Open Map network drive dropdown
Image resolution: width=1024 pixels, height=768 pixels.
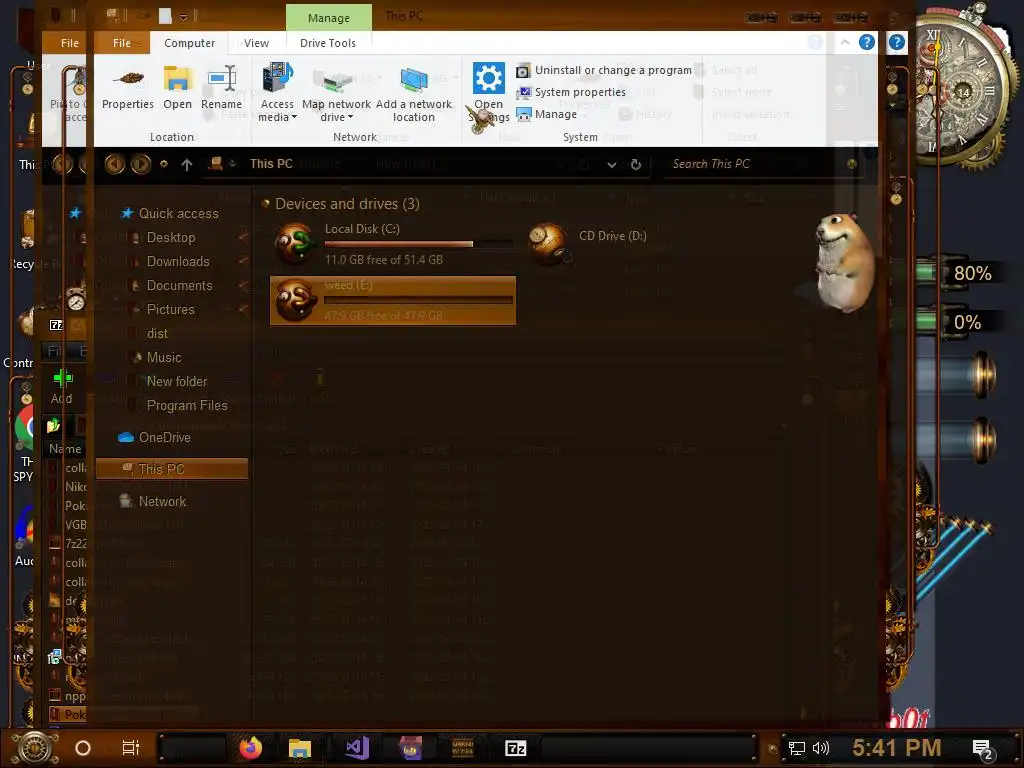336,93
